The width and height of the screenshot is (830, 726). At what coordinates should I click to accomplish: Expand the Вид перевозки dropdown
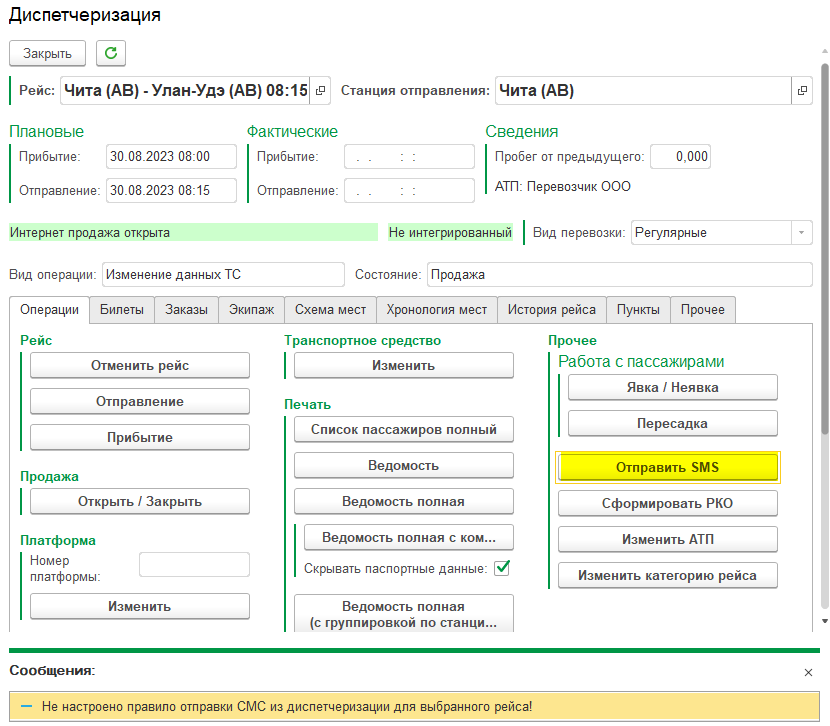[801, 233]
